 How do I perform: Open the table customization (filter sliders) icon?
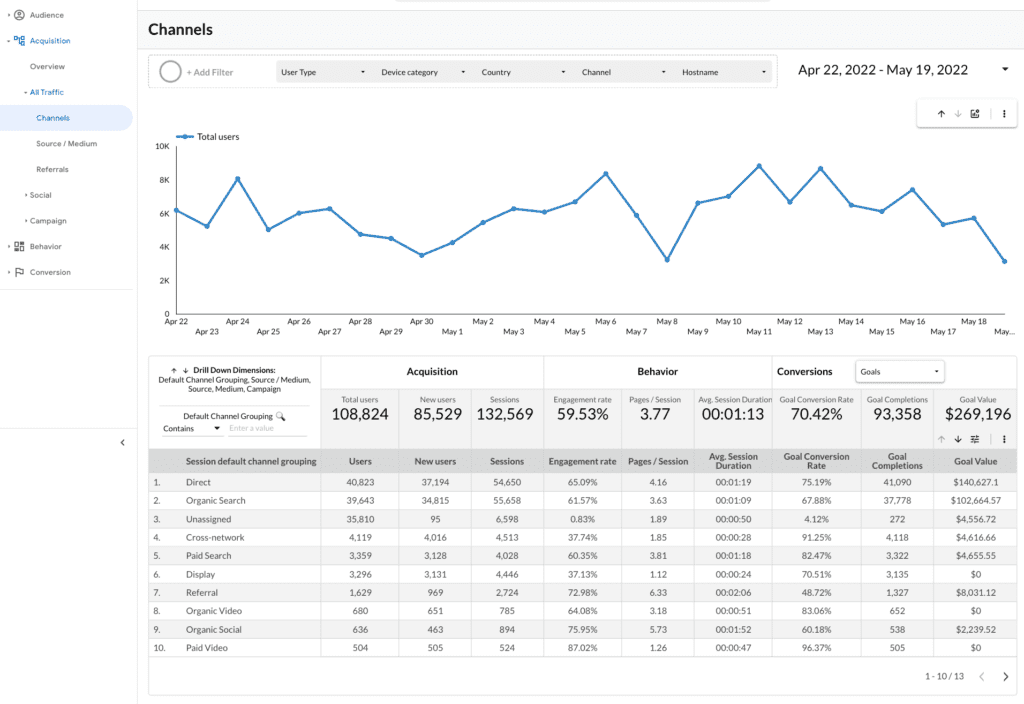[x=975, y=439]
